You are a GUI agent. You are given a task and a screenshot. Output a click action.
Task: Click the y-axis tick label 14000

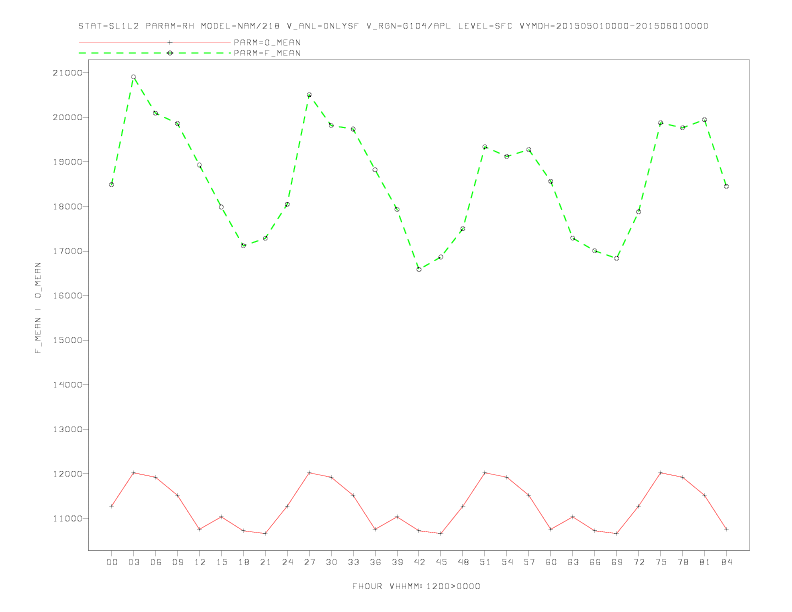coord(67,385)
